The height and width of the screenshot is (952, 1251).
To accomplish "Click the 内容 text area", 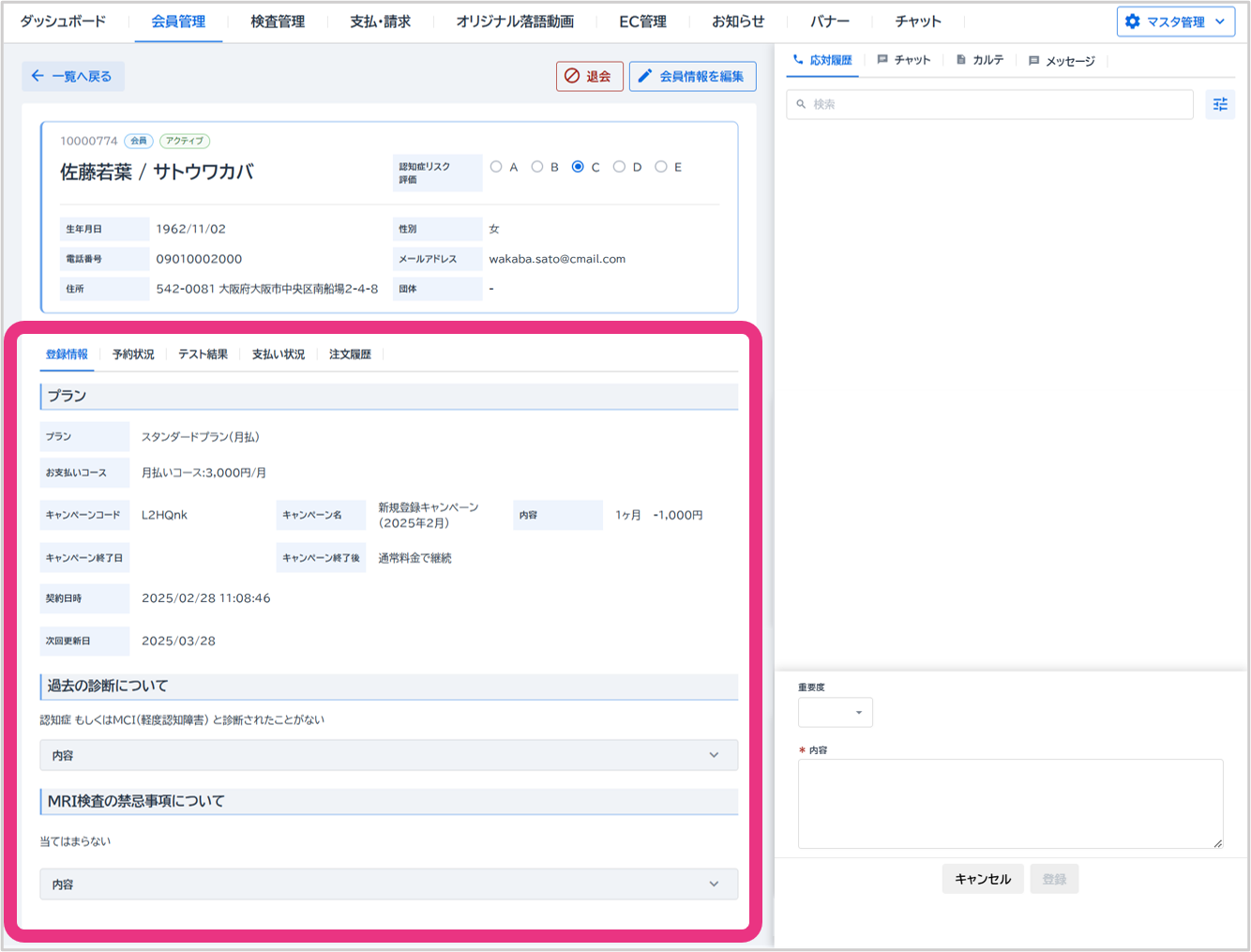I will click(1009, 804).
